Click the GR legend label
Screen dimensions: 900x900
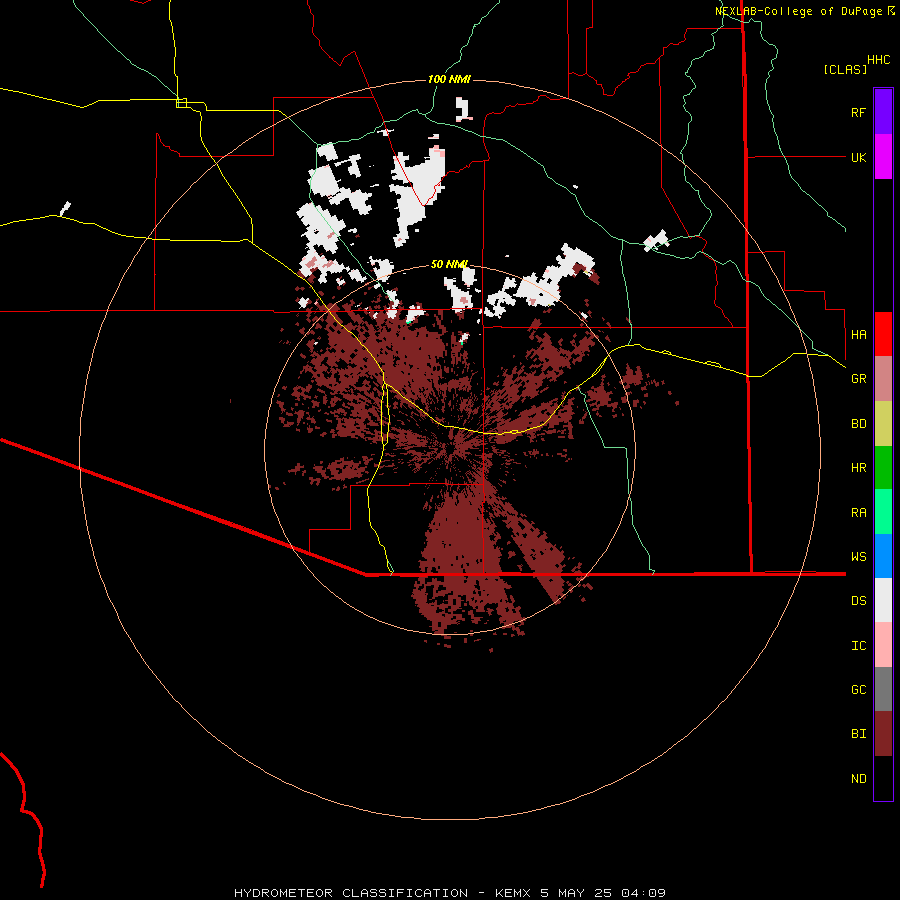858,379
